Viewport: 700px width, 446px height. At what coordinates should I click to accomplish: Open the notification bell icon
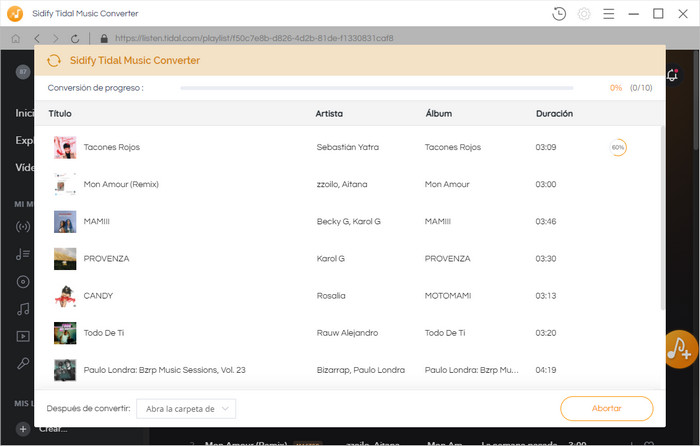(673, 75)
